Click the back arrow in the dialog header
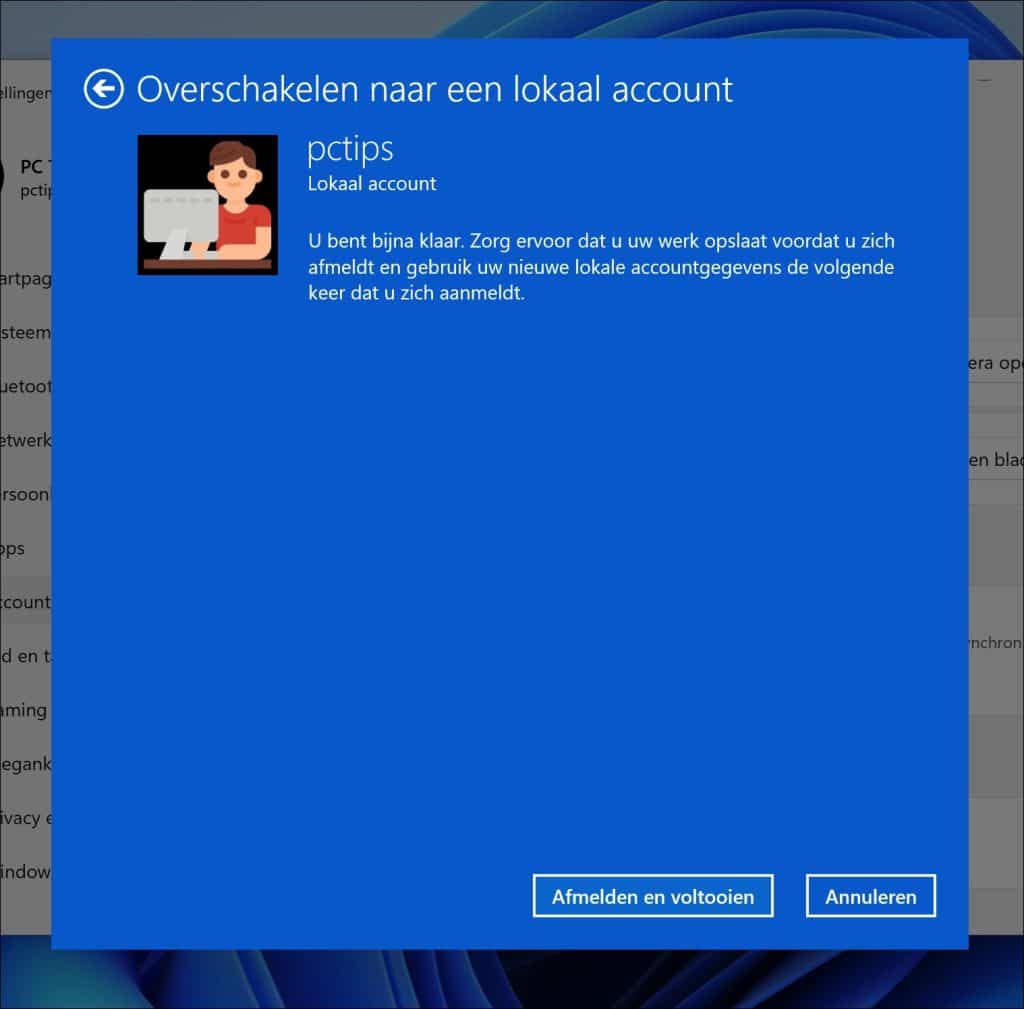 [102, 88]
